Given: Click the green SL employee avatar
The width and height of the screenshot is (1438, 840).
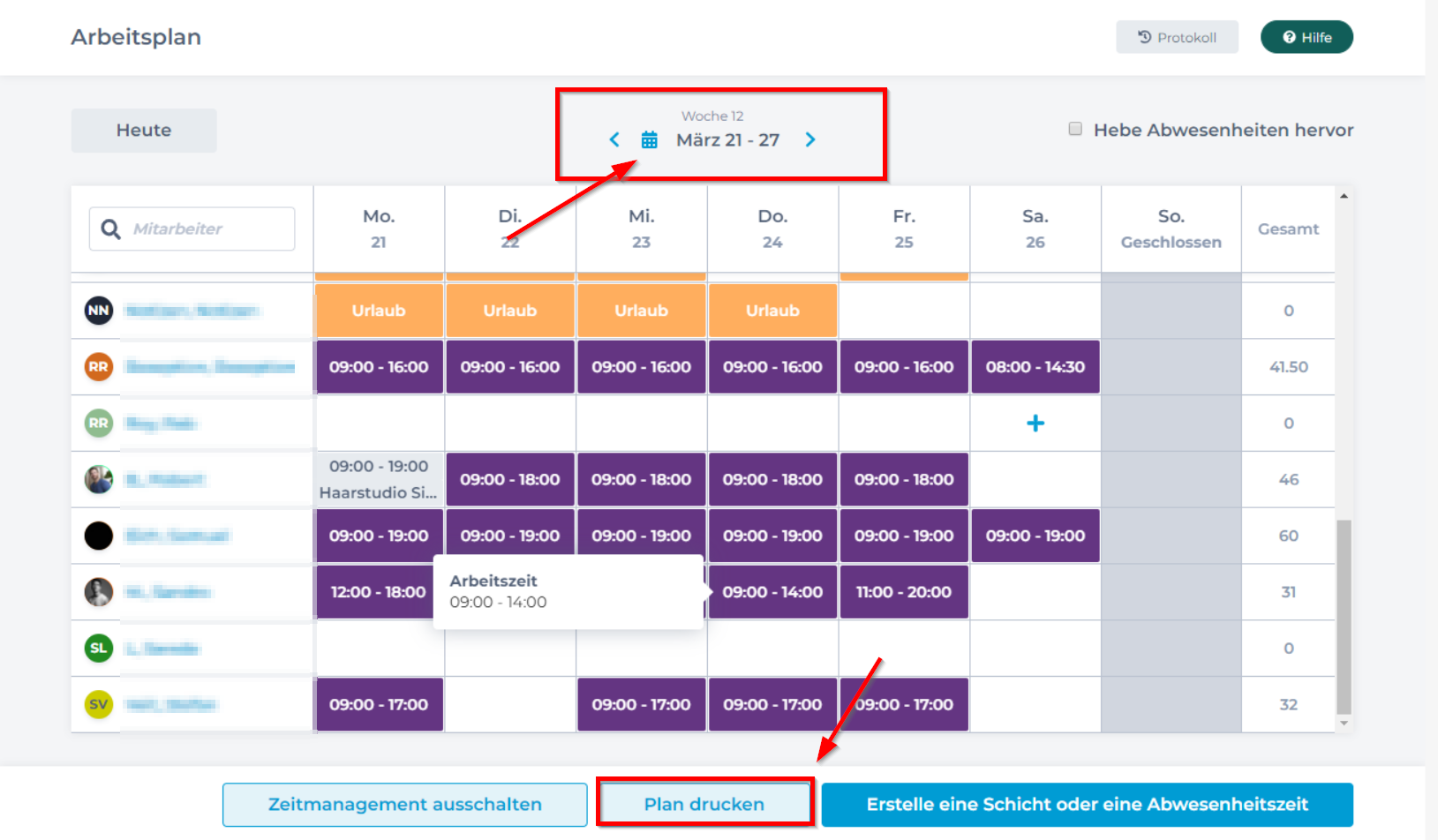Looking at the screenshot, I should [99, 649].
